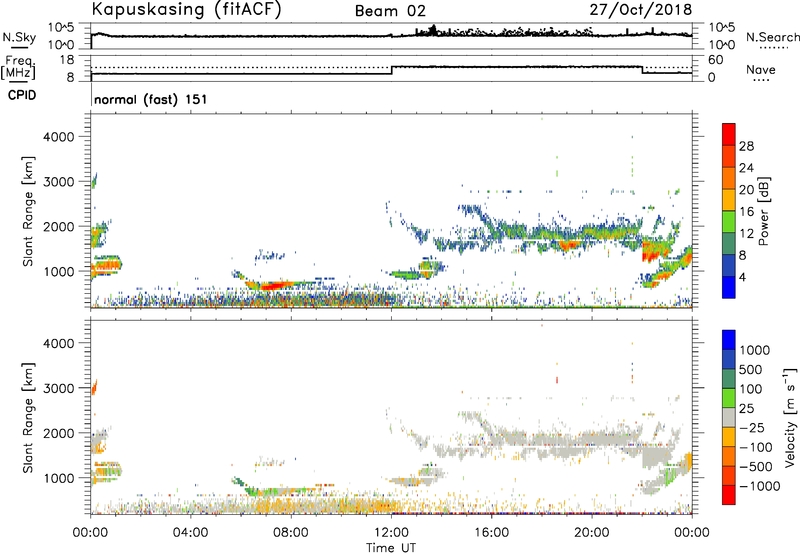This screenshot has height=554, width=800.
Task: Click the red power echo near 08:00
Action: pyautogui.click(x=273, y=286)
